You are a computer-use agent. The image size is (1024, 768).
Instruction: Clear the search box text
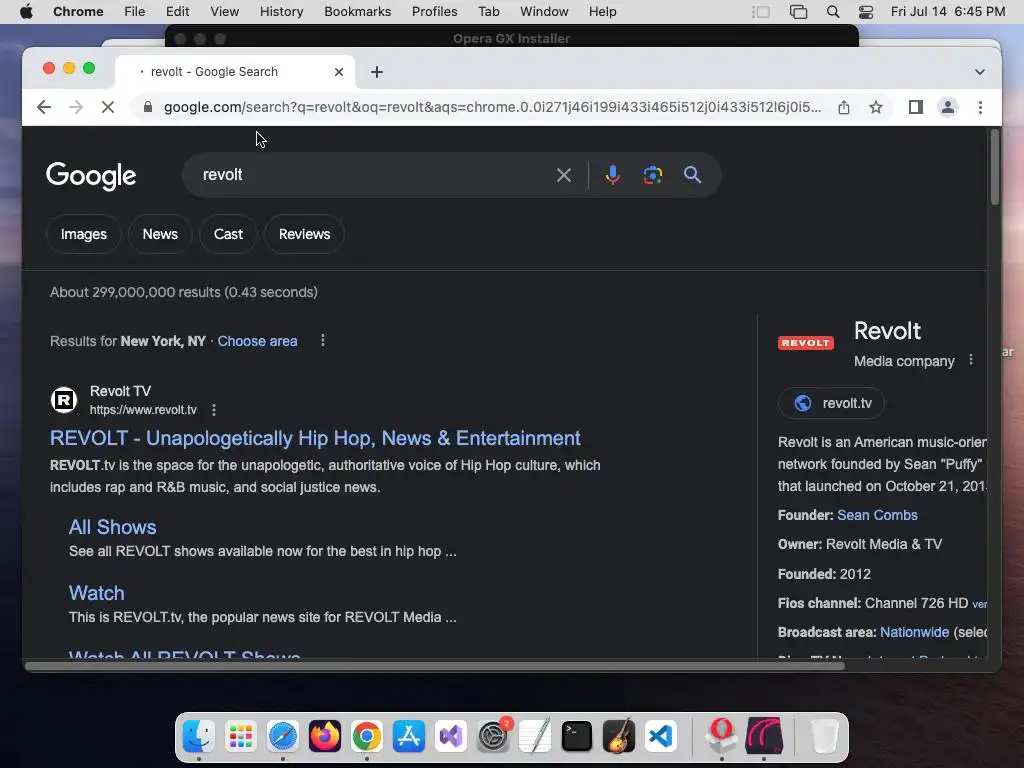click(x=564, y=175)
